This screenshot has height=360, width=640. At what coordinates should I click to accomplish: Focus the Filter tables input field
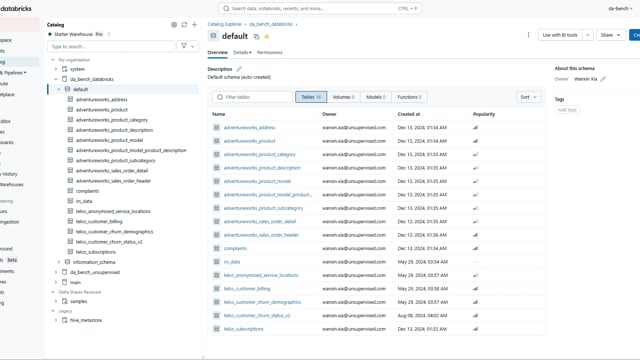coord(252,97)
